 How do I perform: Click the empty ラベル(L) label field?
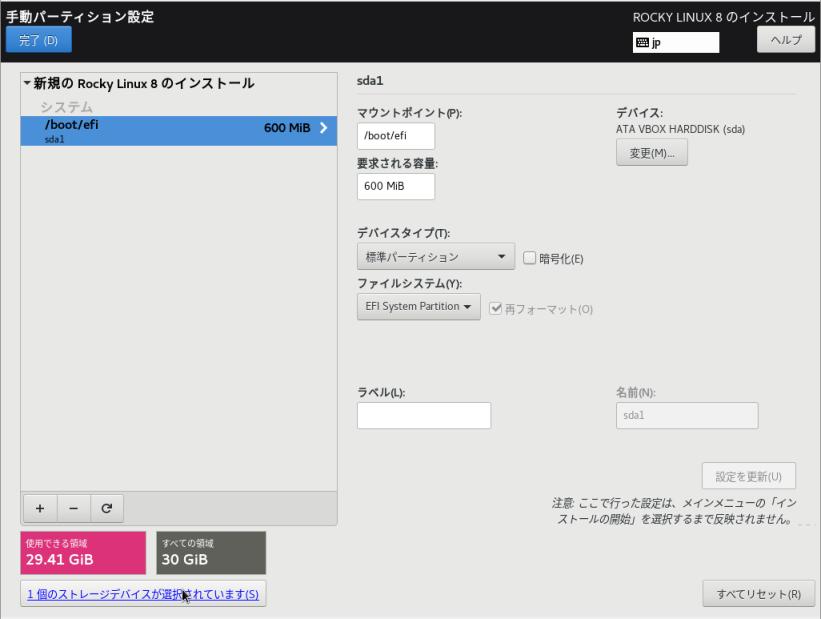424,415
